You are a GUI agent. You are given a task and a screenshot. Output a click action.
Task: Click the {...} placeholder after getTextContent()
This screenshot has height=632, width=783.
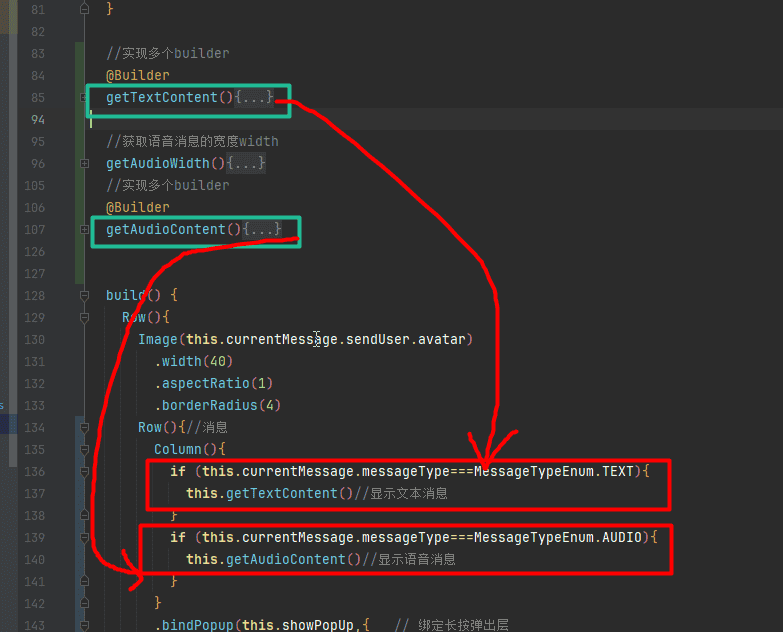pos(253,98)
